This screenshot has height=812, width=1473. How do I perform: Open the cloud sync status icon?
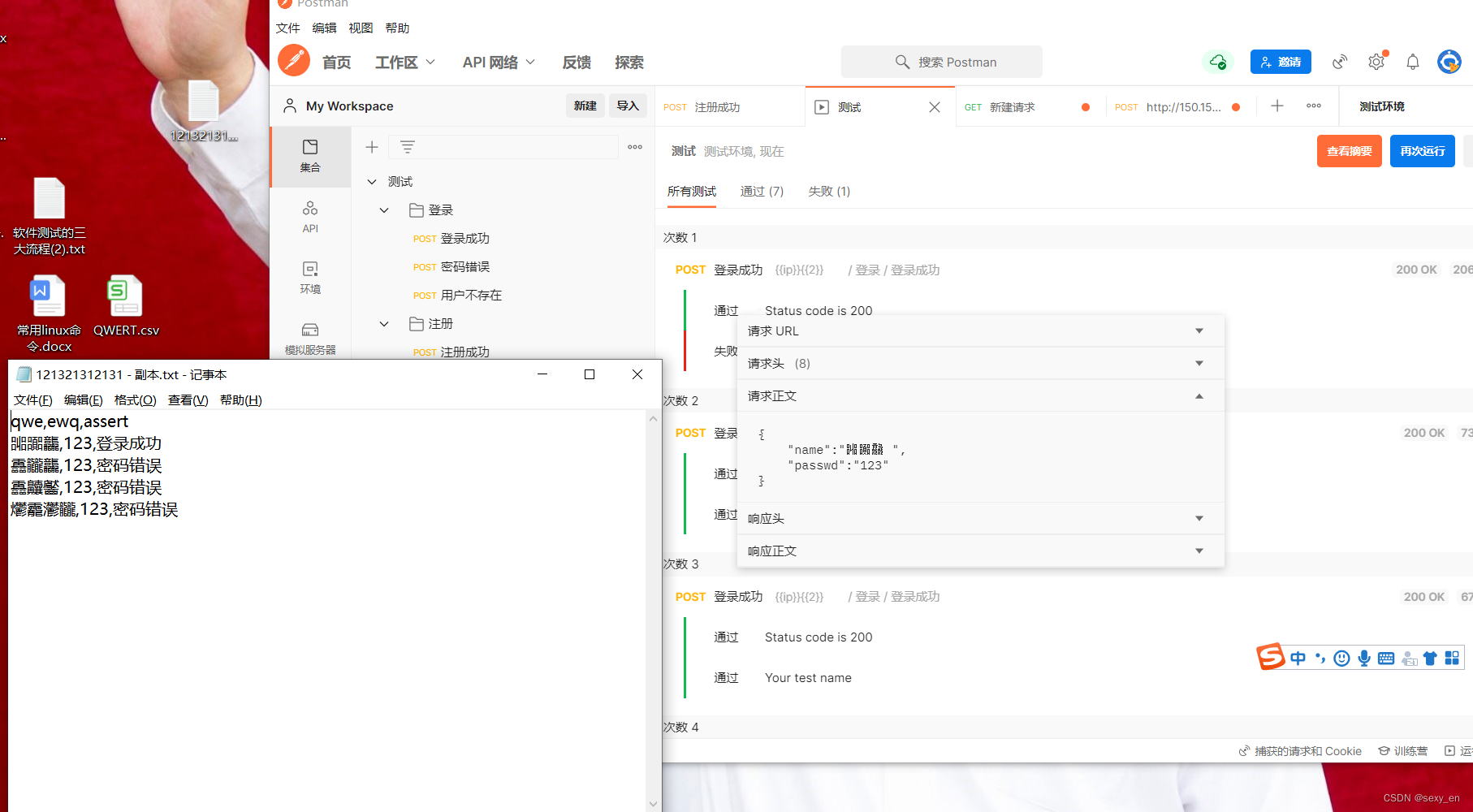click(x=1217, y=62)
